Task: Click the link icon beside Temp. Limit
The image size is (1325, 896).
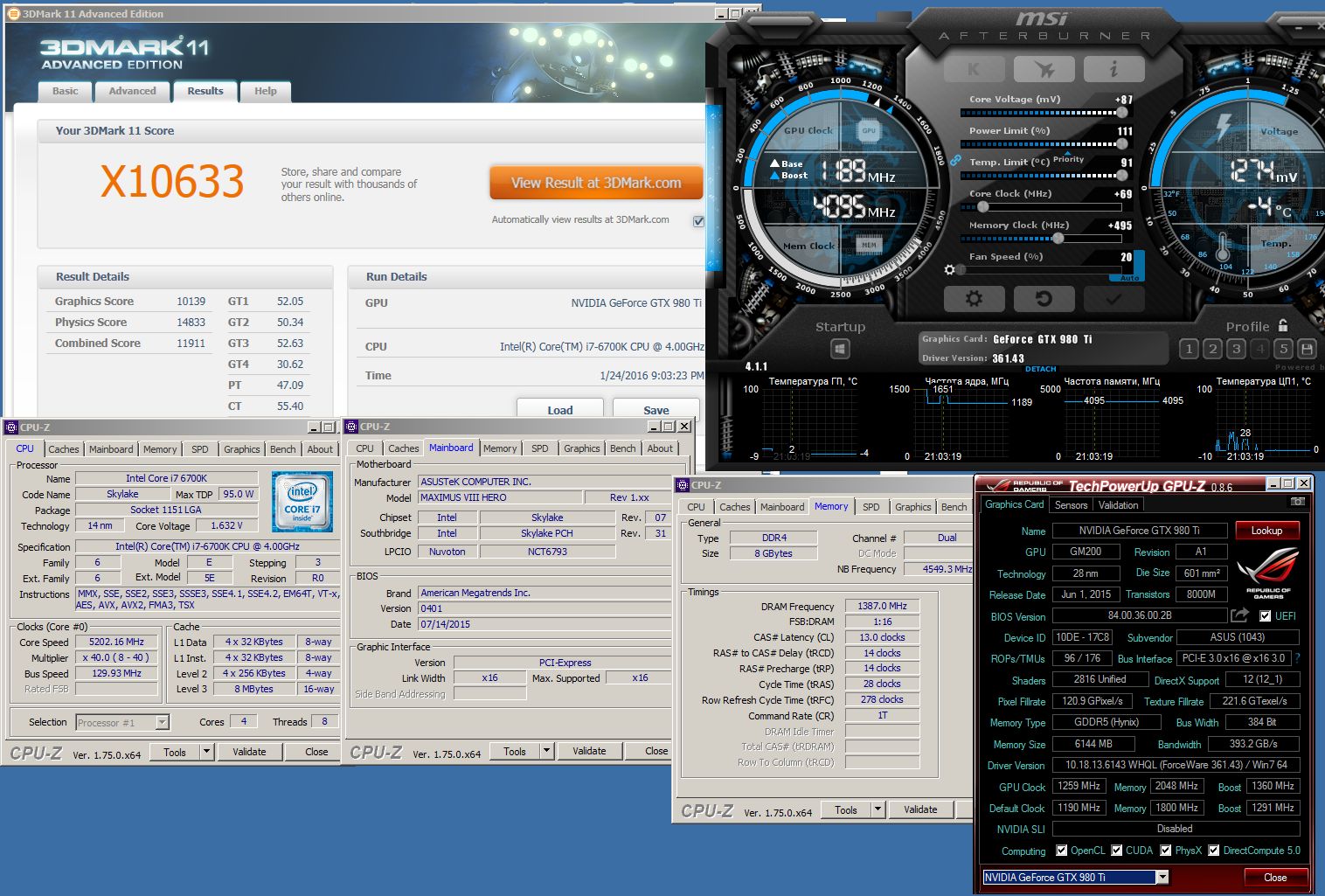Action: coord(955,161)
